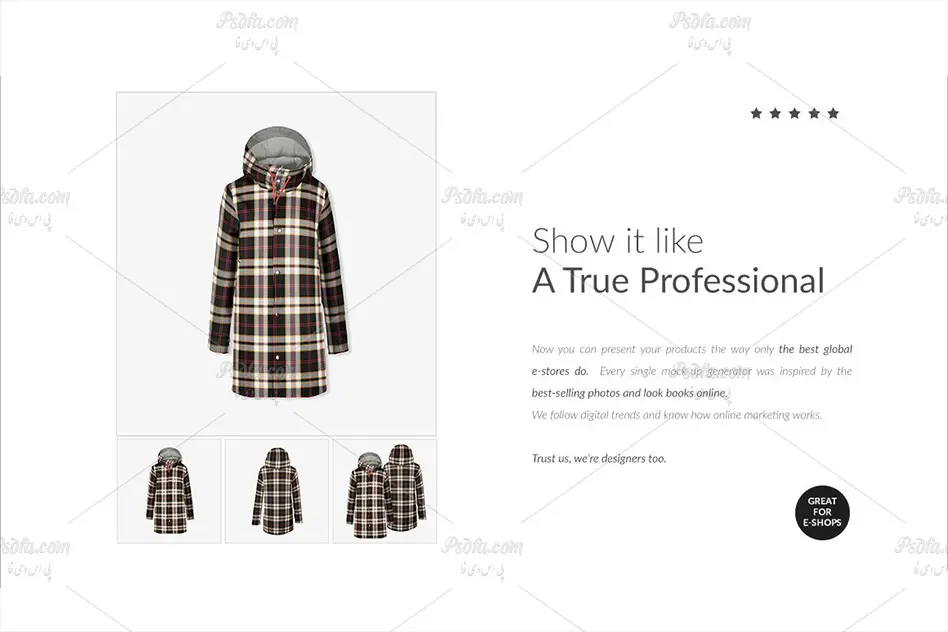Open the two-coats combined thumbnail

[385, 491]
